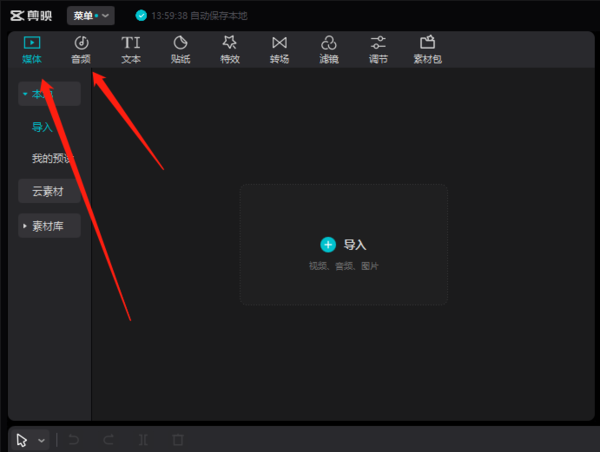
Task: Select the 调节 (Adjust) sliders icon
Action: [378, 49]
